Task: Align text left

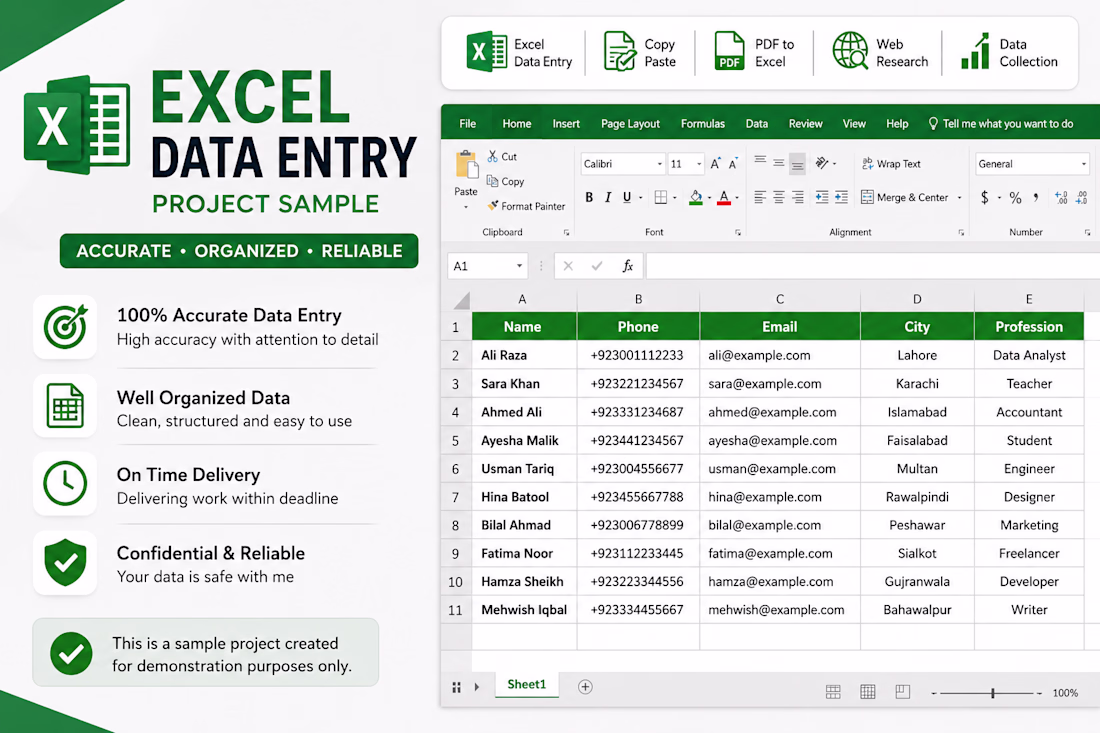Action: tap(760, 197)
